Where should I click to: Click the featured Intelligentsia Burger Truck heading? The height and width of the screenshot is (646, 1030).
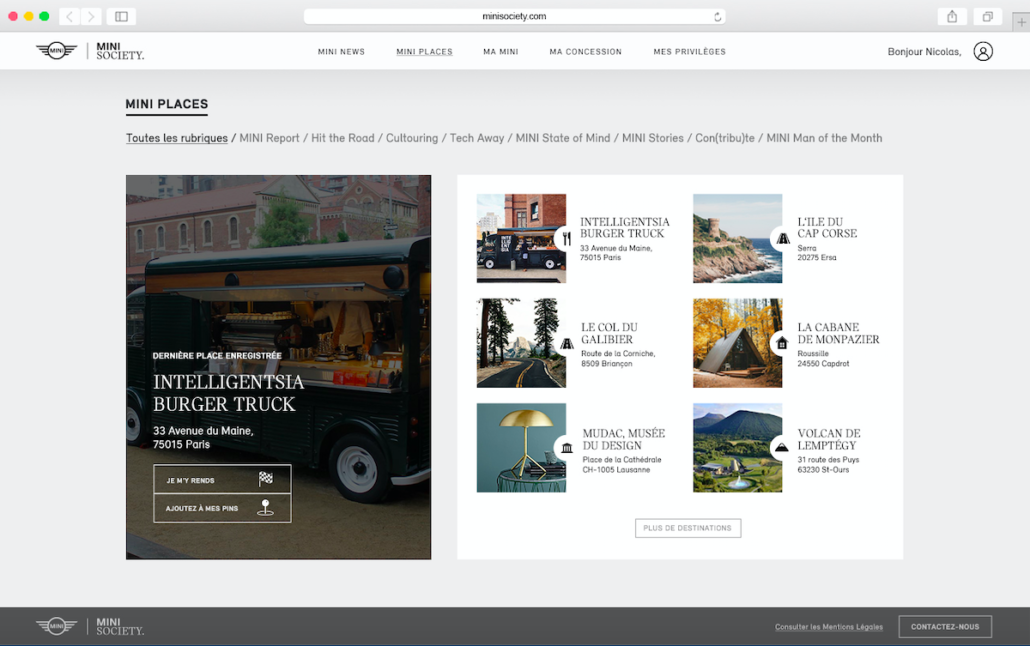pos(228,393)
